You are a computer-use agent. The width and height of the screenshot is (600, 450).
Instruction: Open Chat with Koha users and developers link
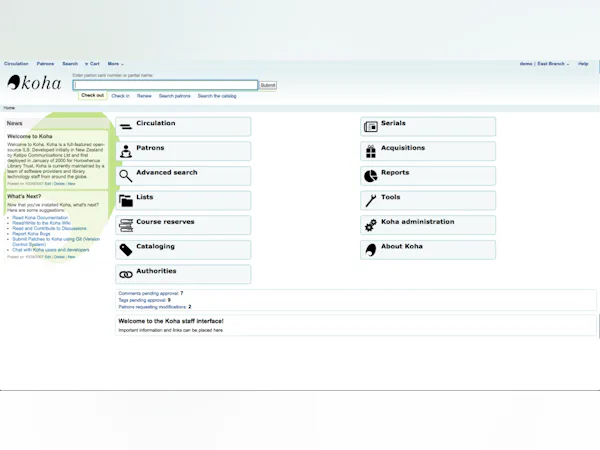click(51, 250)
